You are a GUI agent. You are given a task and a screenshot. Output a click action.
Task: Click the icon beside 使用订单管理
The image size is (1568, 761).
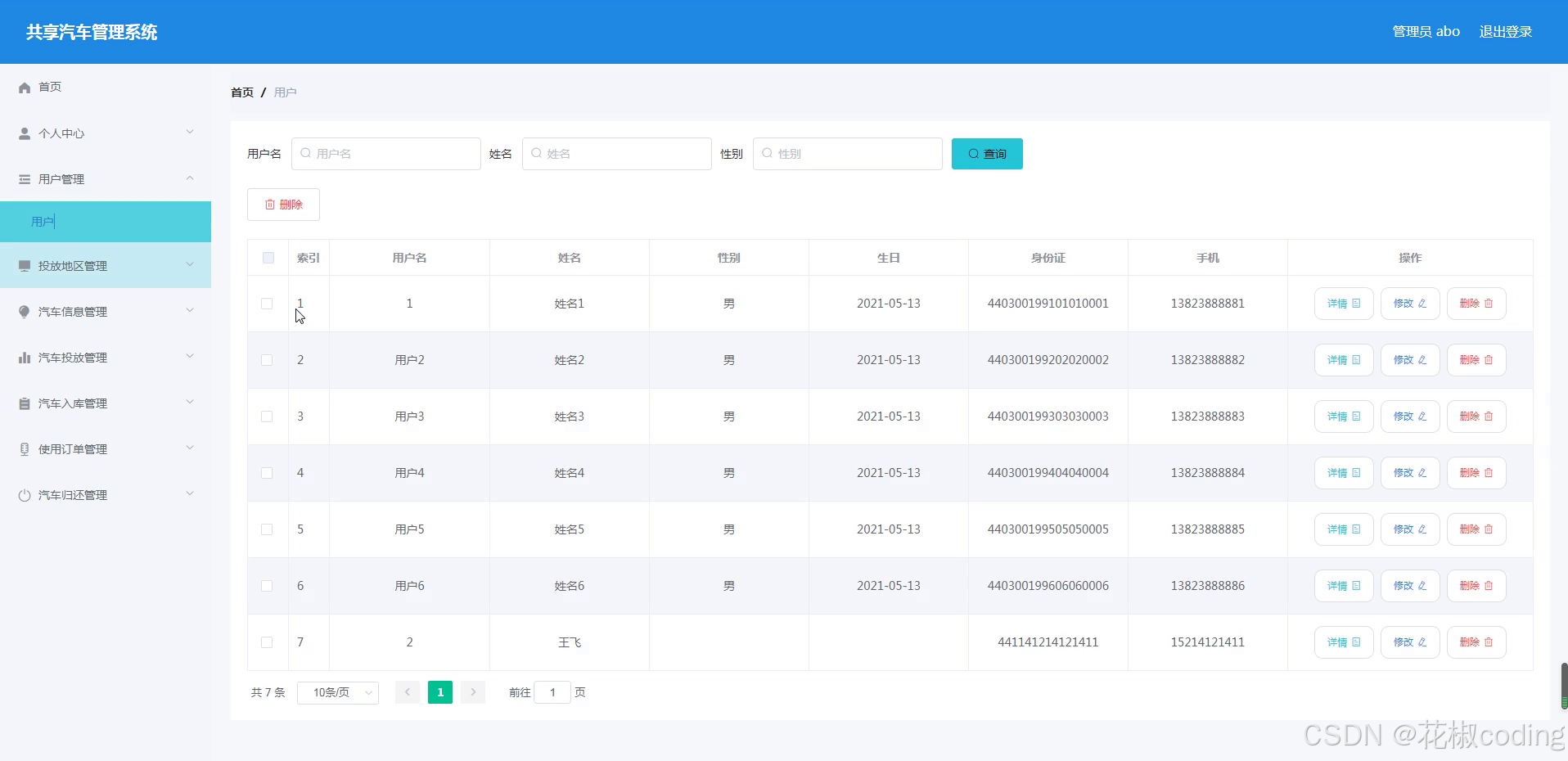(x=25, y=449)
